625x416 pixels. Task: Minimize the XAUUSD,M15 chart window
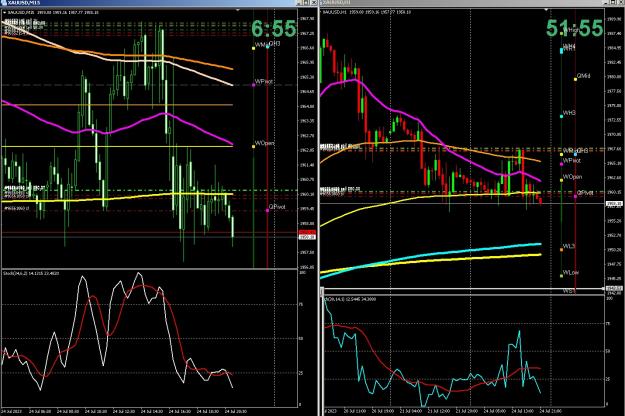point(299,2)
